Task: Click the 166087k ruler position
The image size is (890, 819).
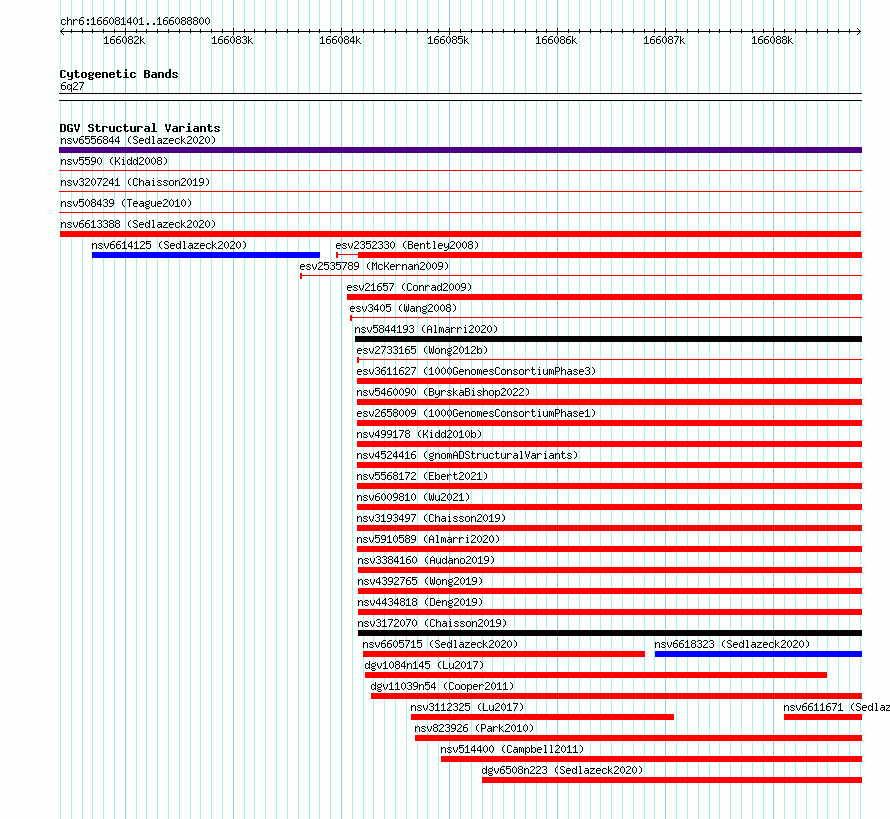Action: (664, 40)
